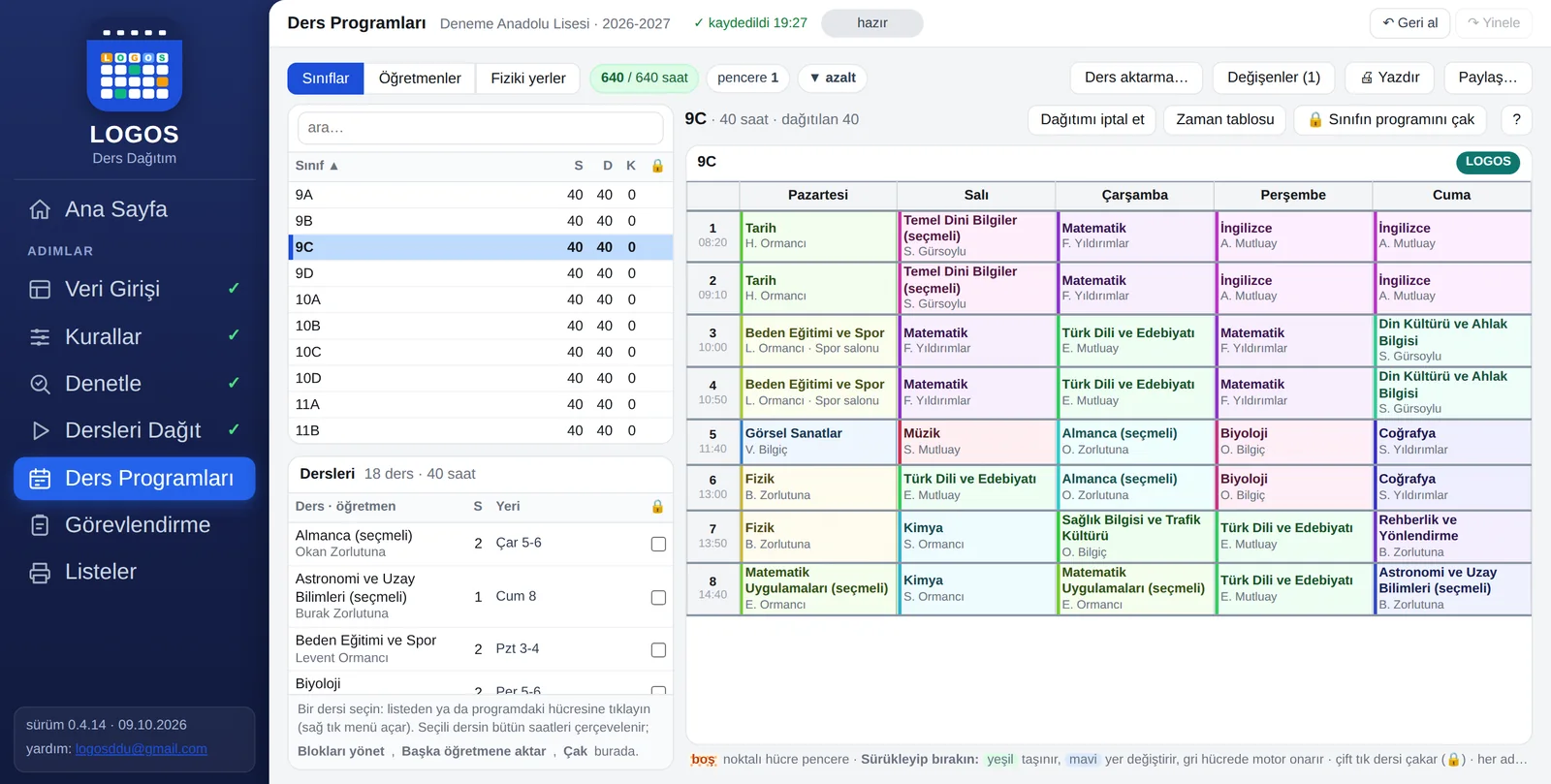Open the logosddu@gmail.com support link

(142, 749)
